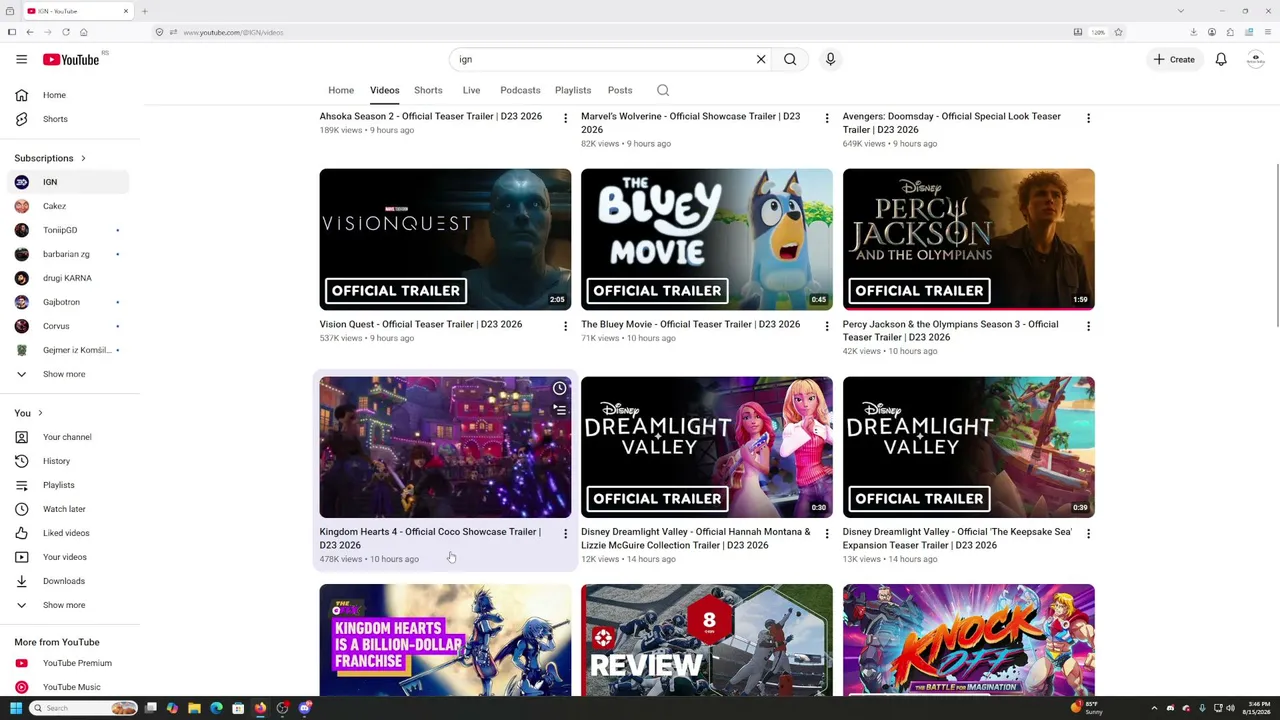
Task: Open more actions for the Percy Jackson trailer
Action: coord(1089,326)
